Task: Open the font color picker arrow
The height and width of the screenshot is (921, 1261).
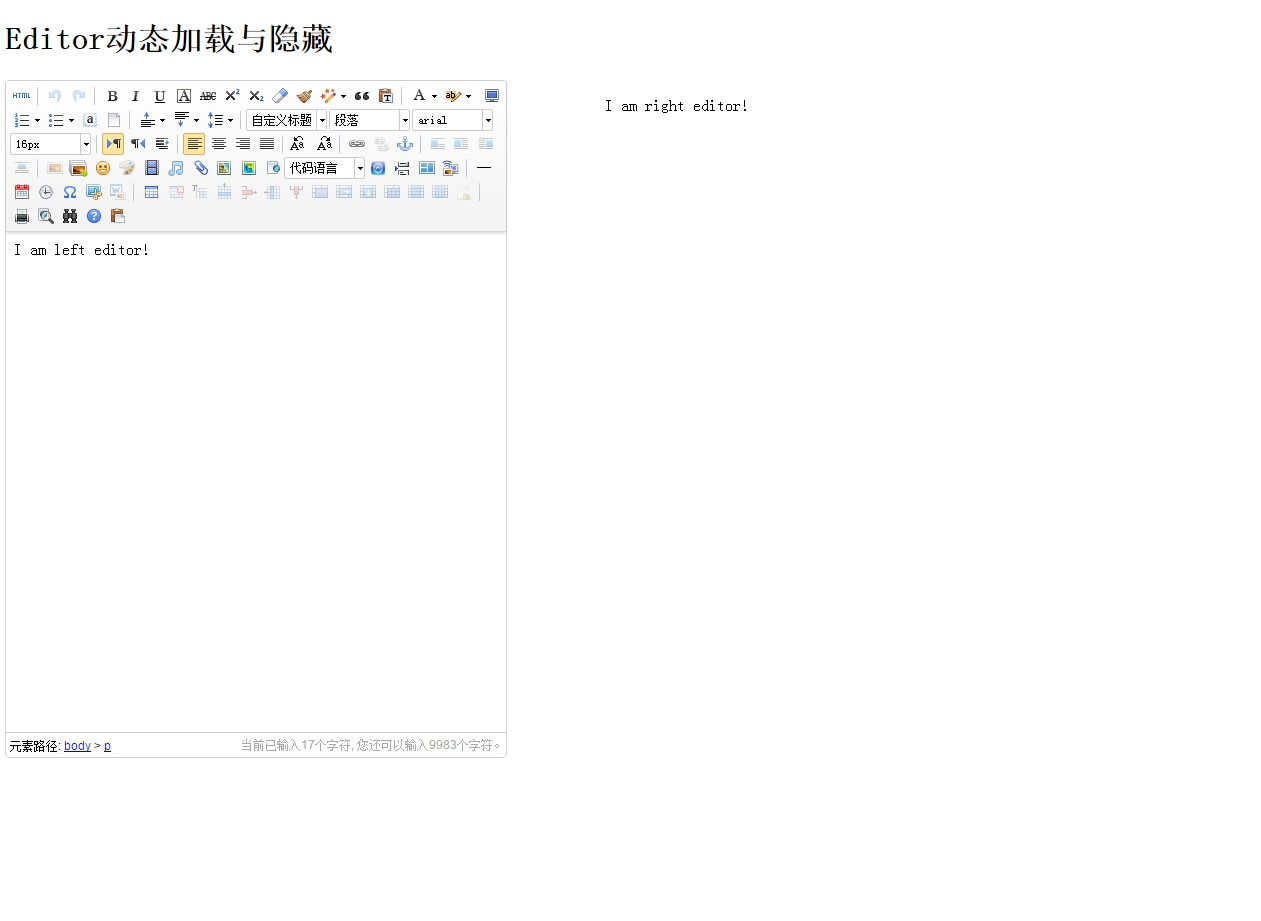Action: (x=434, y=96)
